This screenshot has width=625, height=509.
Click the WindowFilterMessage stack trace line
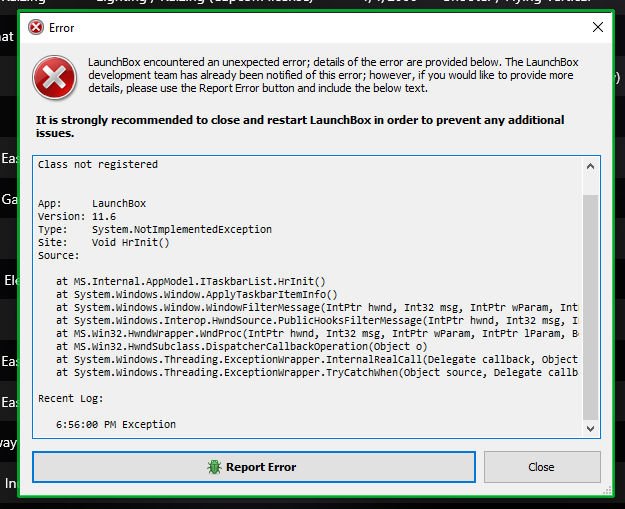pos(317,307)
